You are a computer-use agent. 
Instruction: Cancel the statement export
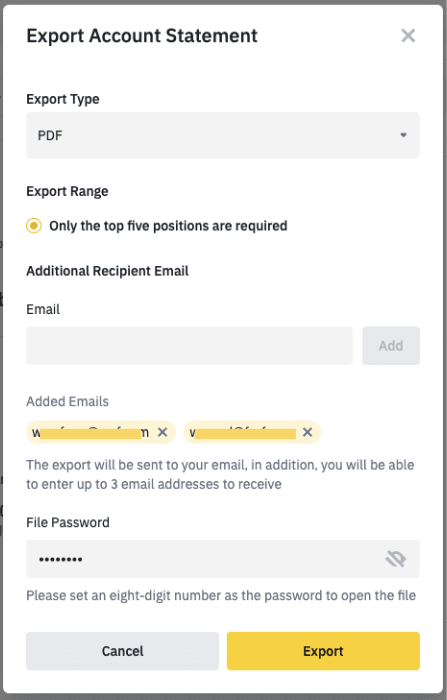pos(122,651)
